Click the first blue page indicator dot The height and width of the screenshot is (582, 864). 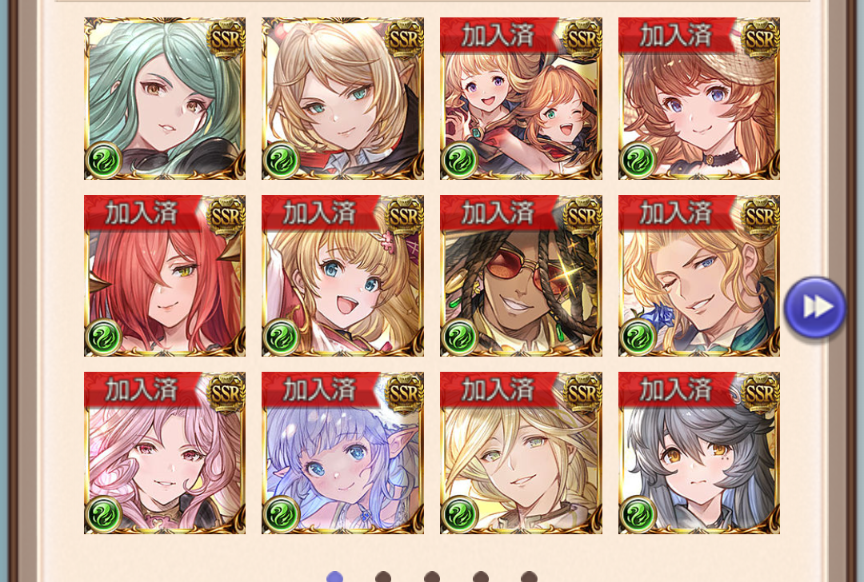click(334, 577)
